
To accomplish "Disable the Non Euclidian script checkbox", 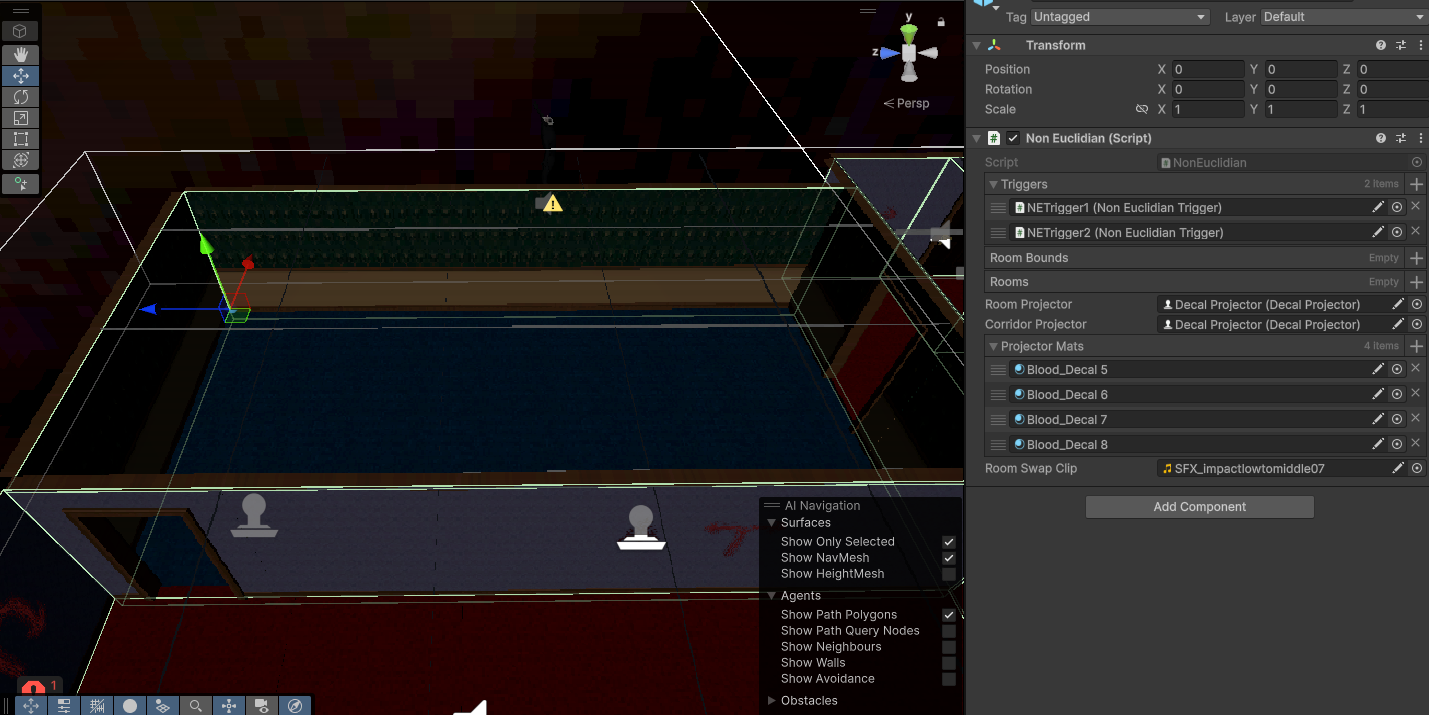I will (x=1013, y=138).
